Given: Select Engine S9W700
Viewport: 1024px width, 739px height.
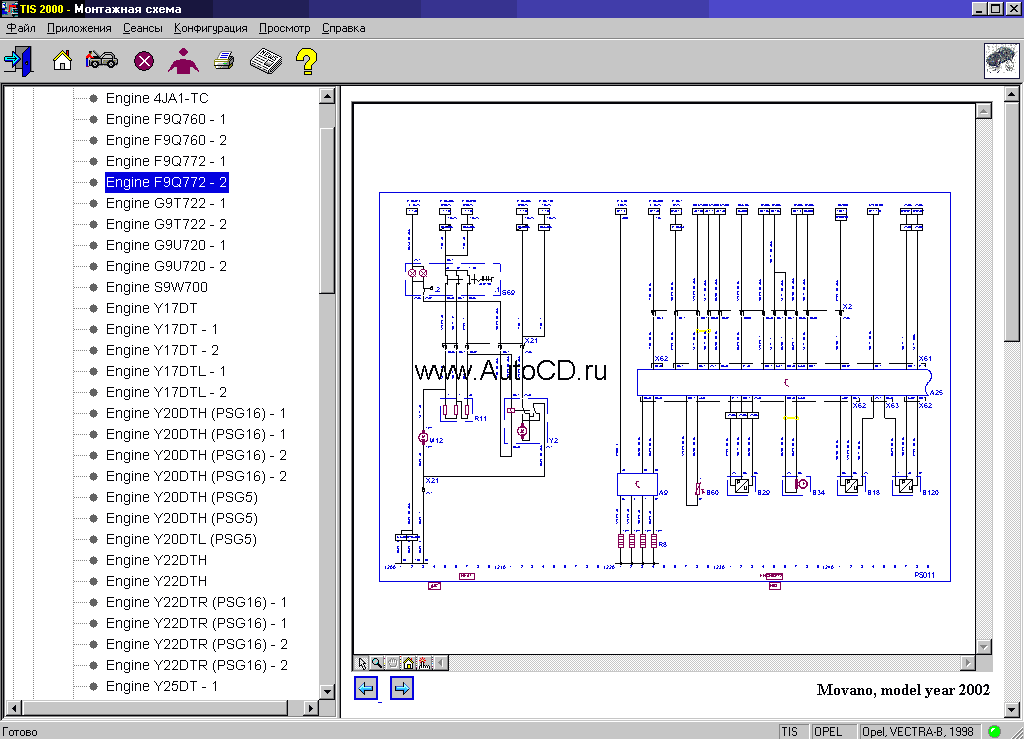Looking at the screenshot, I should coord(157,287).
